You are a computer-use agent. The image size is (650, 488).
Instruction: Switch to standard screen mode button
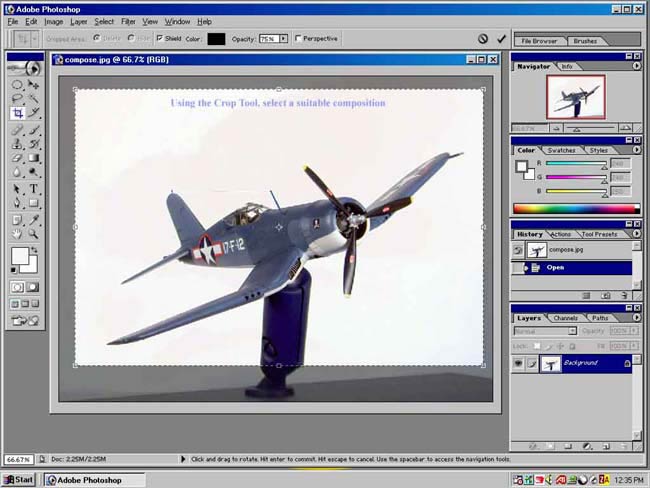click(15, 304)
